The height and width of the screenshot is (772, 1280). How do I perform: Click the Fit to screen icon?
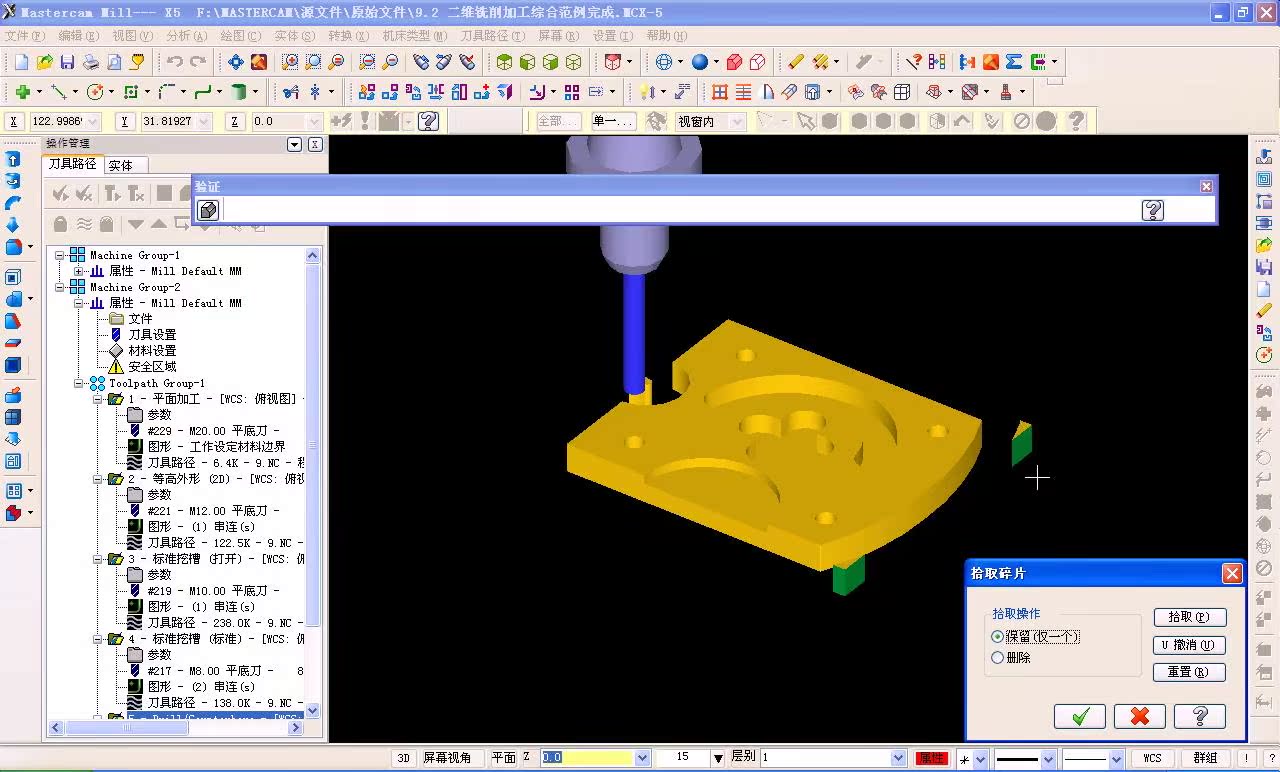pos(235,62)
